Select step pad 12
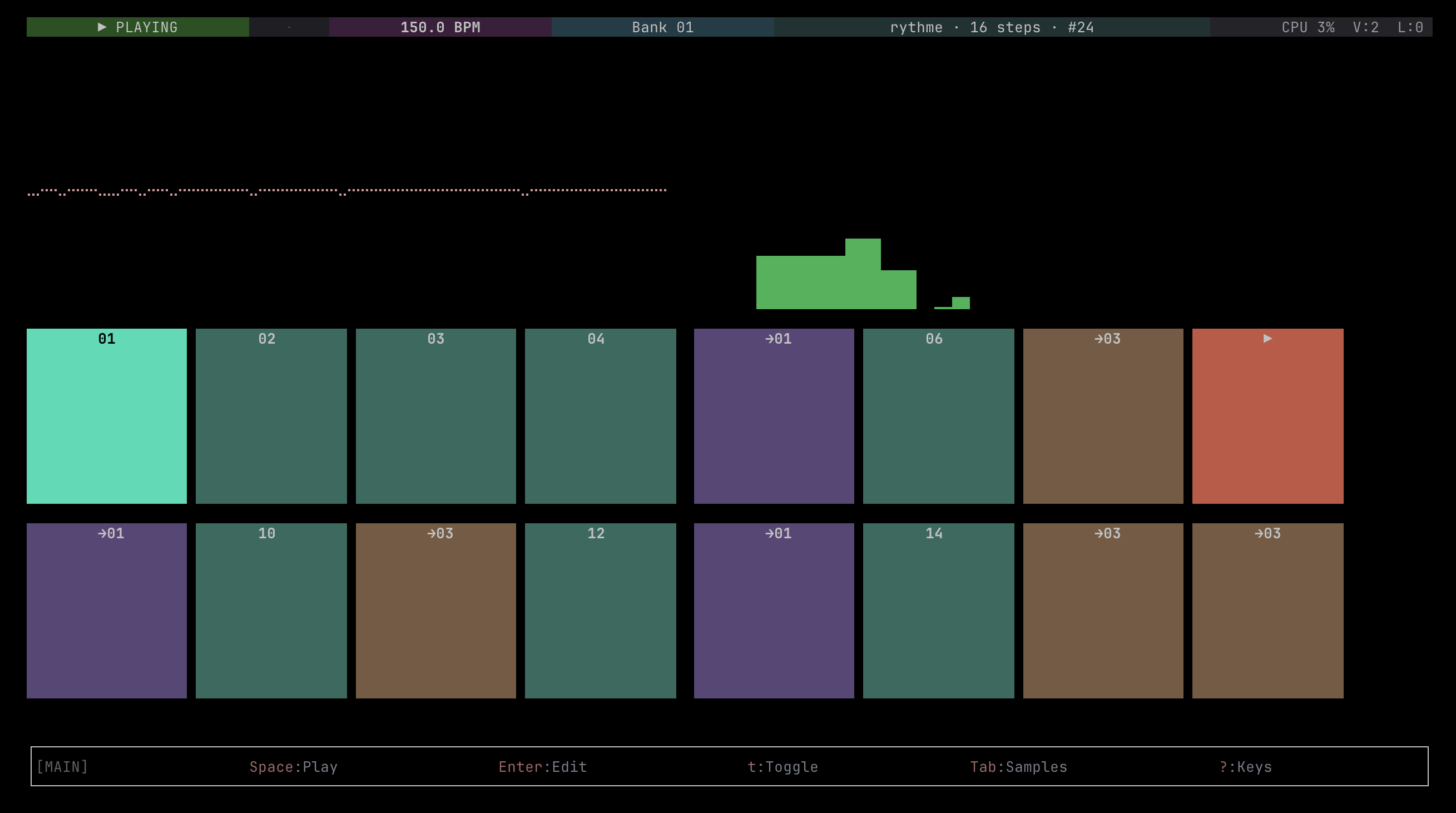The height and width of the screenshot is (813, 1456). pyautogui.click(x=600, y=610)
